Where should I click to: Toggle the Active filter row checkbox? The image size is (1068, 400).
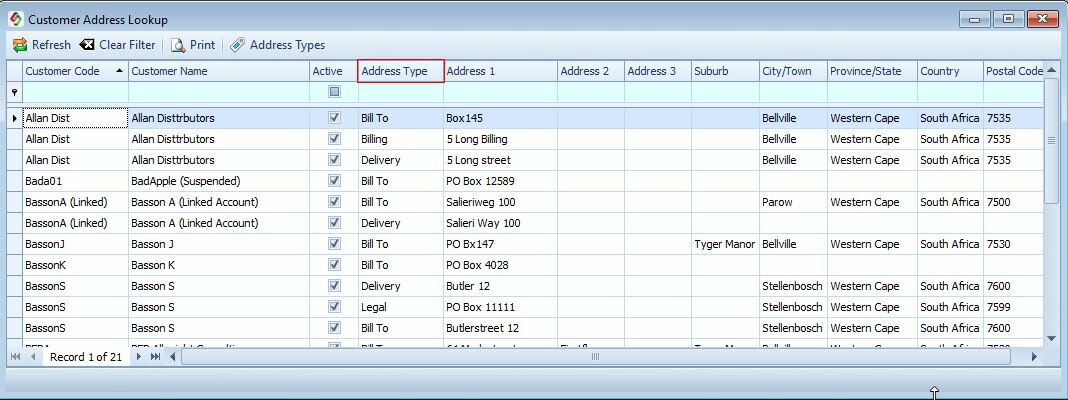[x=334, y=92]
